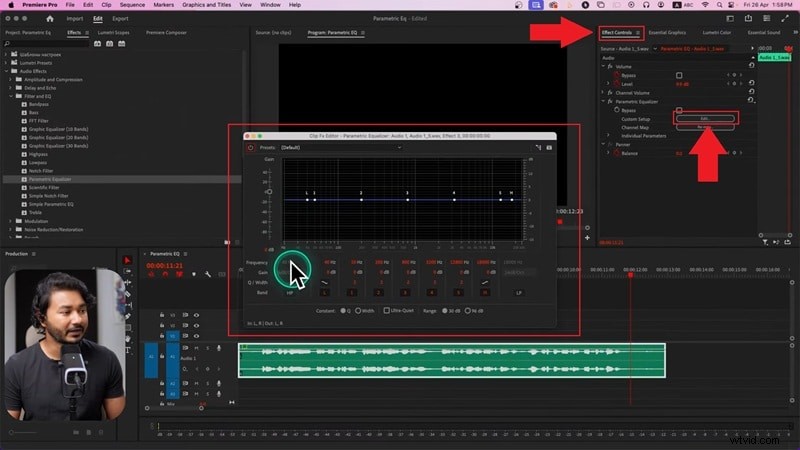Open the Markers menu
Screen dimensions: 800x450
pos(163,5)
